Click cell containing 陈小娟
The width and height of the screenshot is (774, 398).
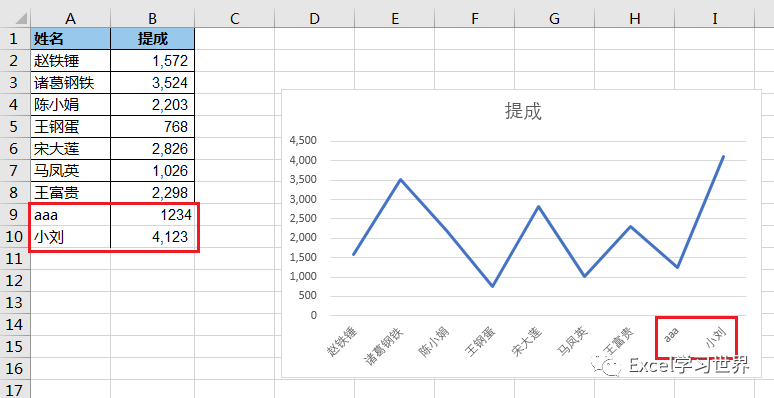coord(71,105)
